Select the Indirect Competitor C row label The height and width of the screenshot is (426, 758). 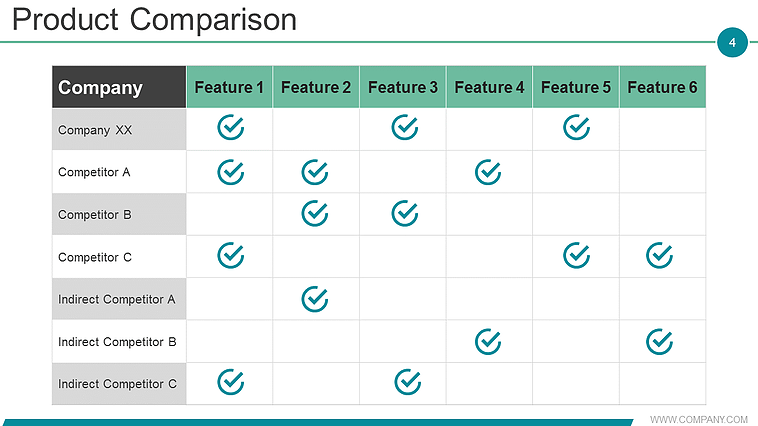(119, 384)
